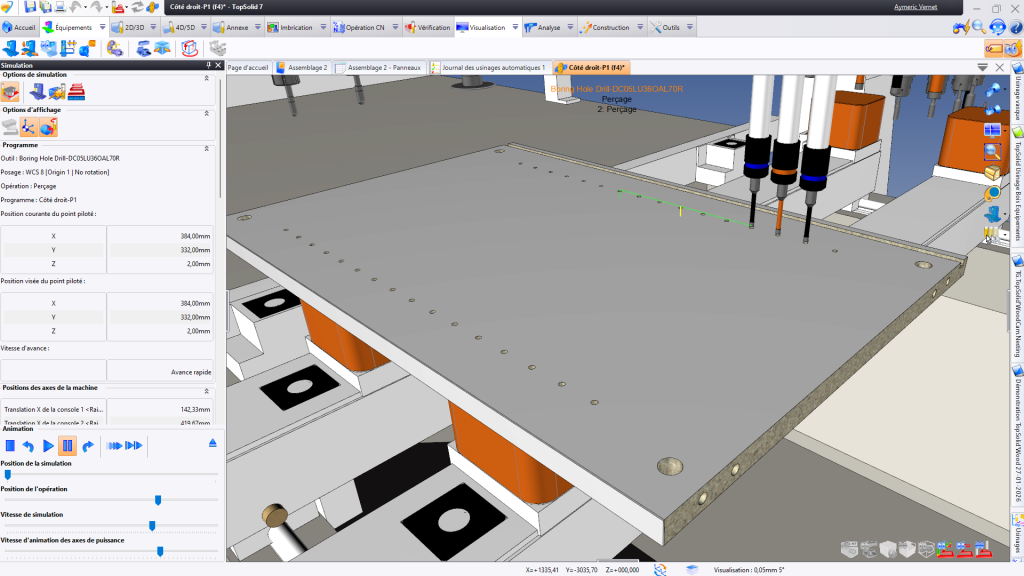Click the fast-forward to next operation button
Screen dimensions: 1024x576
(x=114, y=446)
